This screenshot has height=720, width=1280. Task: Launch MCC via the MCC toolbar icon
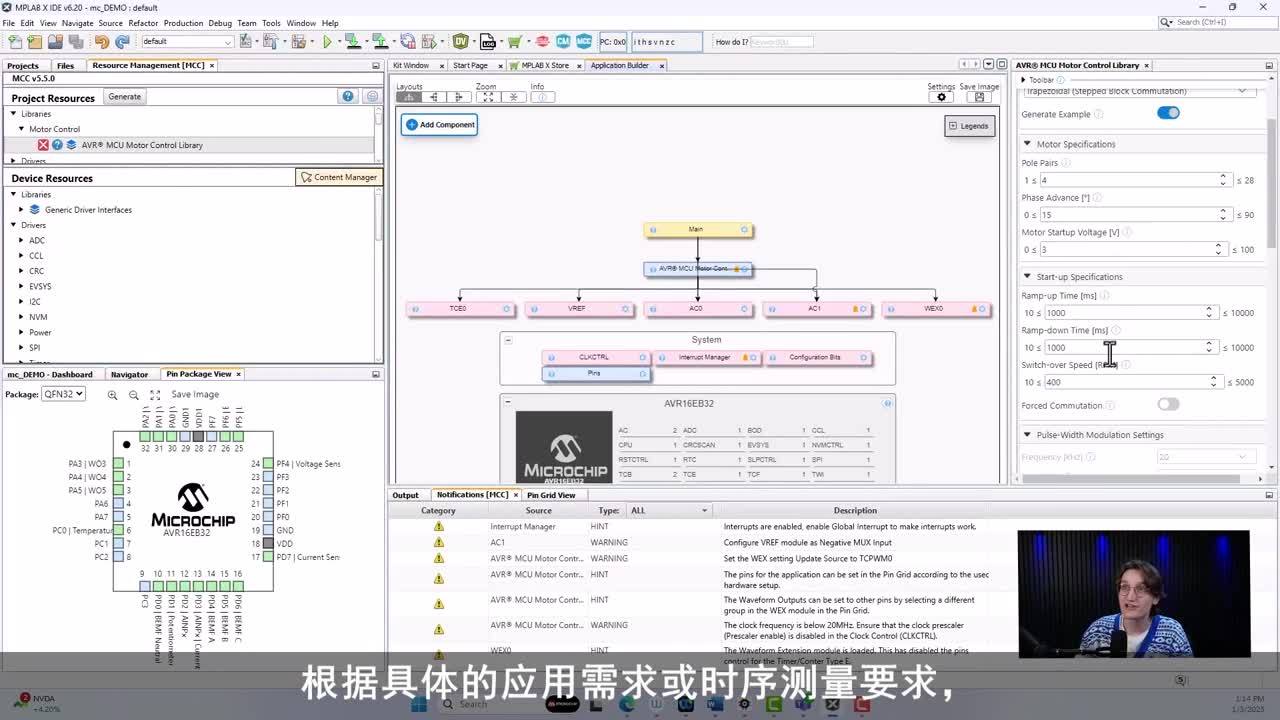pyautogui.click(x=583, y=41)
